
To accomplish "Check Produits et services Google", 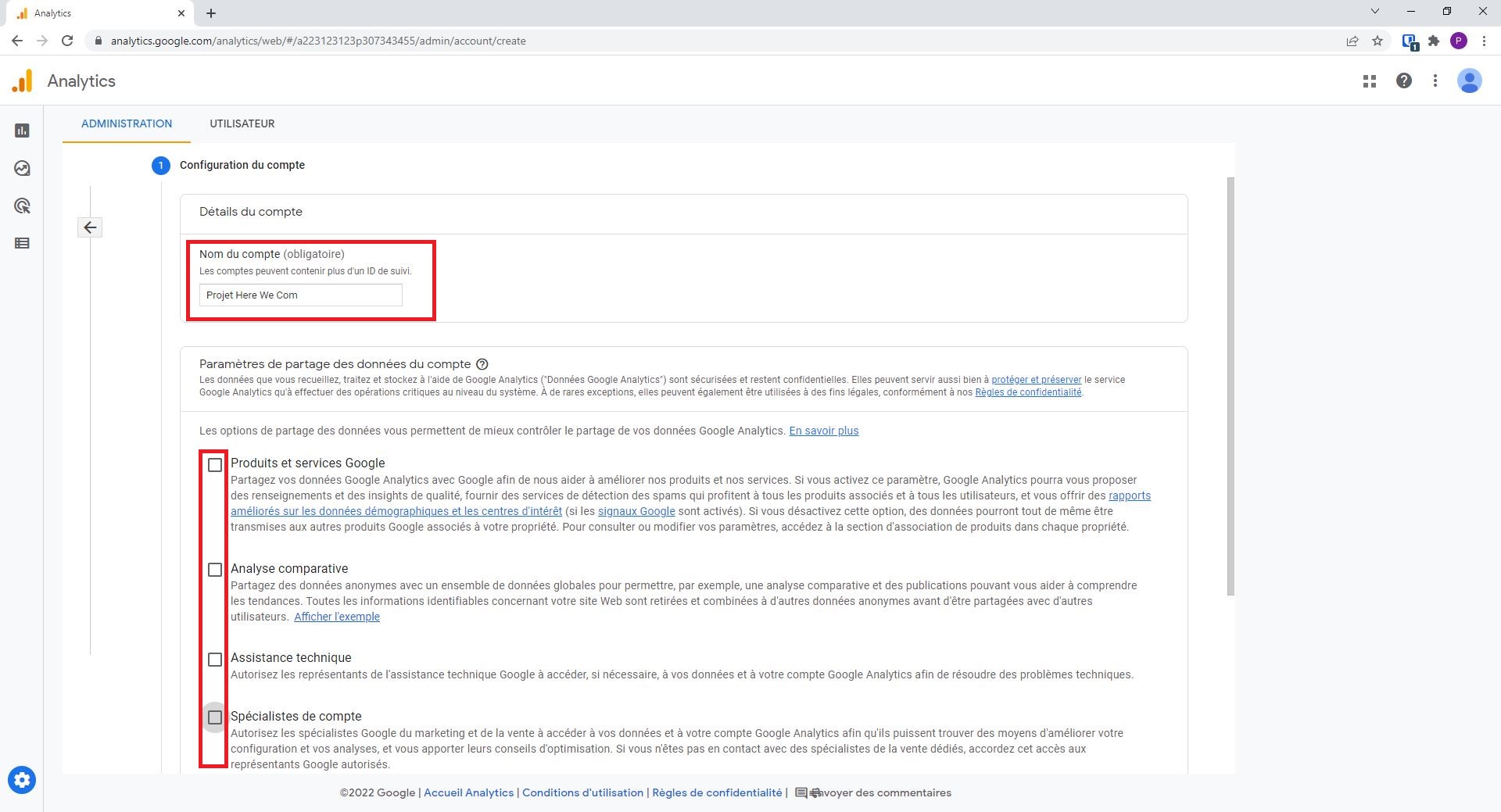I will (215, 465).
